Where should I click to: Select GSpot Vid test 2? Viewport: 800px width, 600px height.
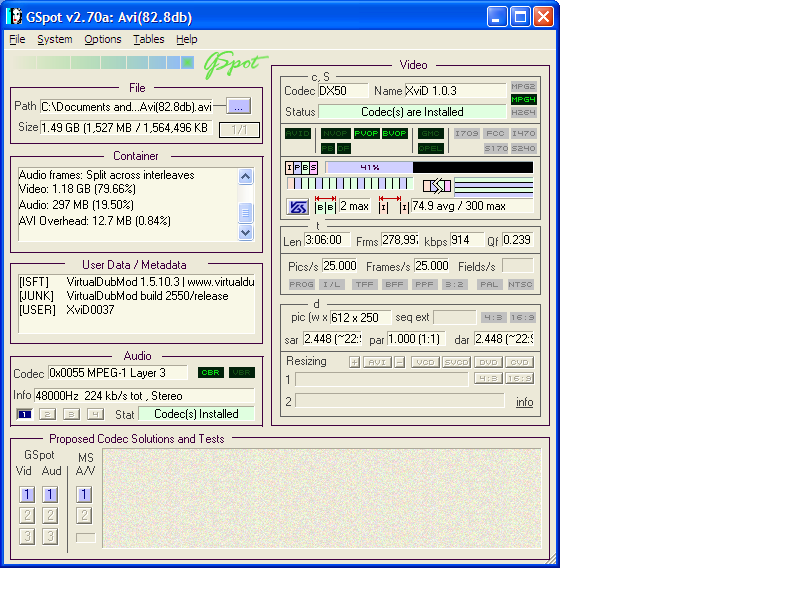click(x=27, y=515)
